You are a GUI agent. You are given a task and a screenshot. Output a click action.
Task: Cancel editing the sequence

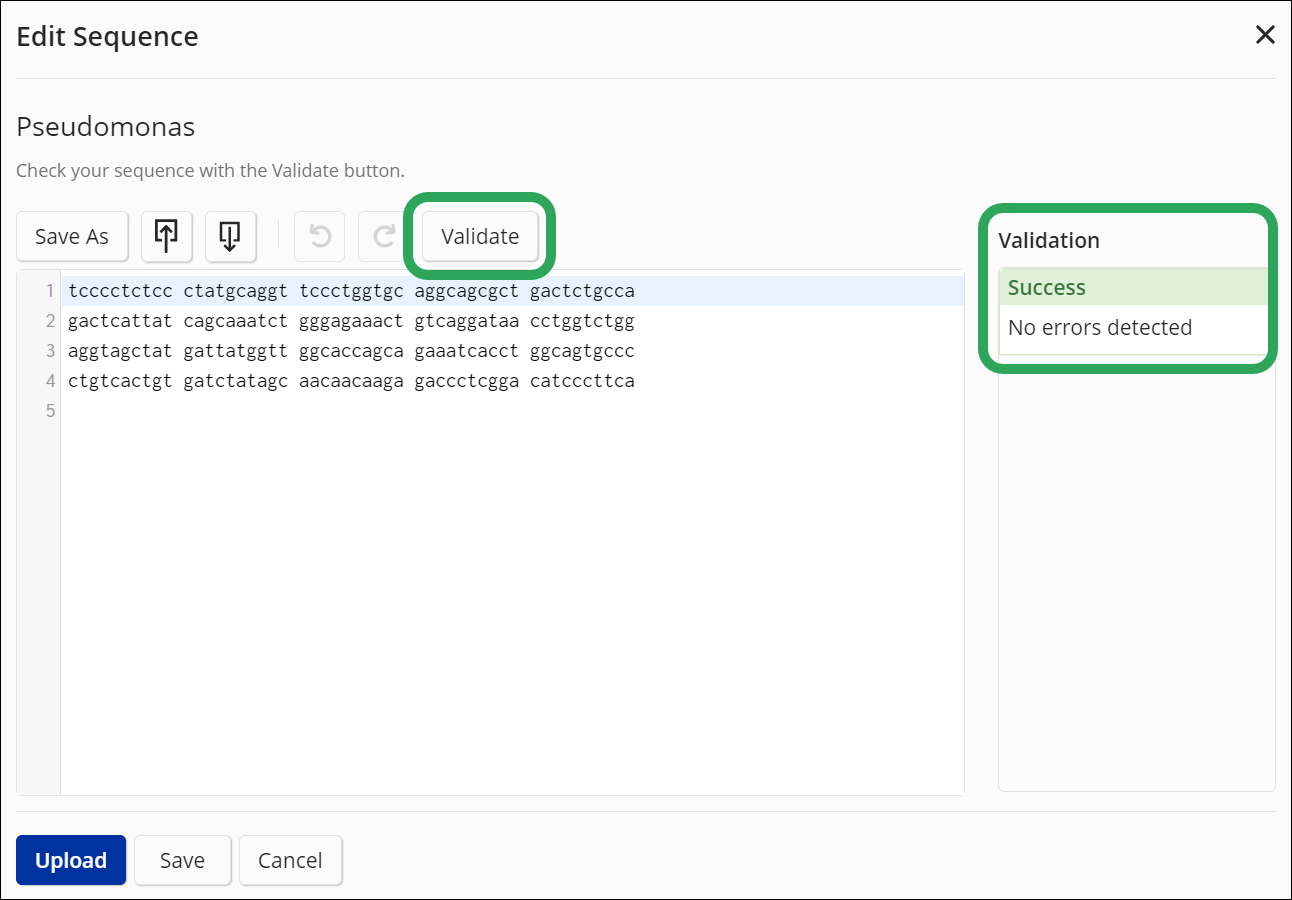(290, 860)
